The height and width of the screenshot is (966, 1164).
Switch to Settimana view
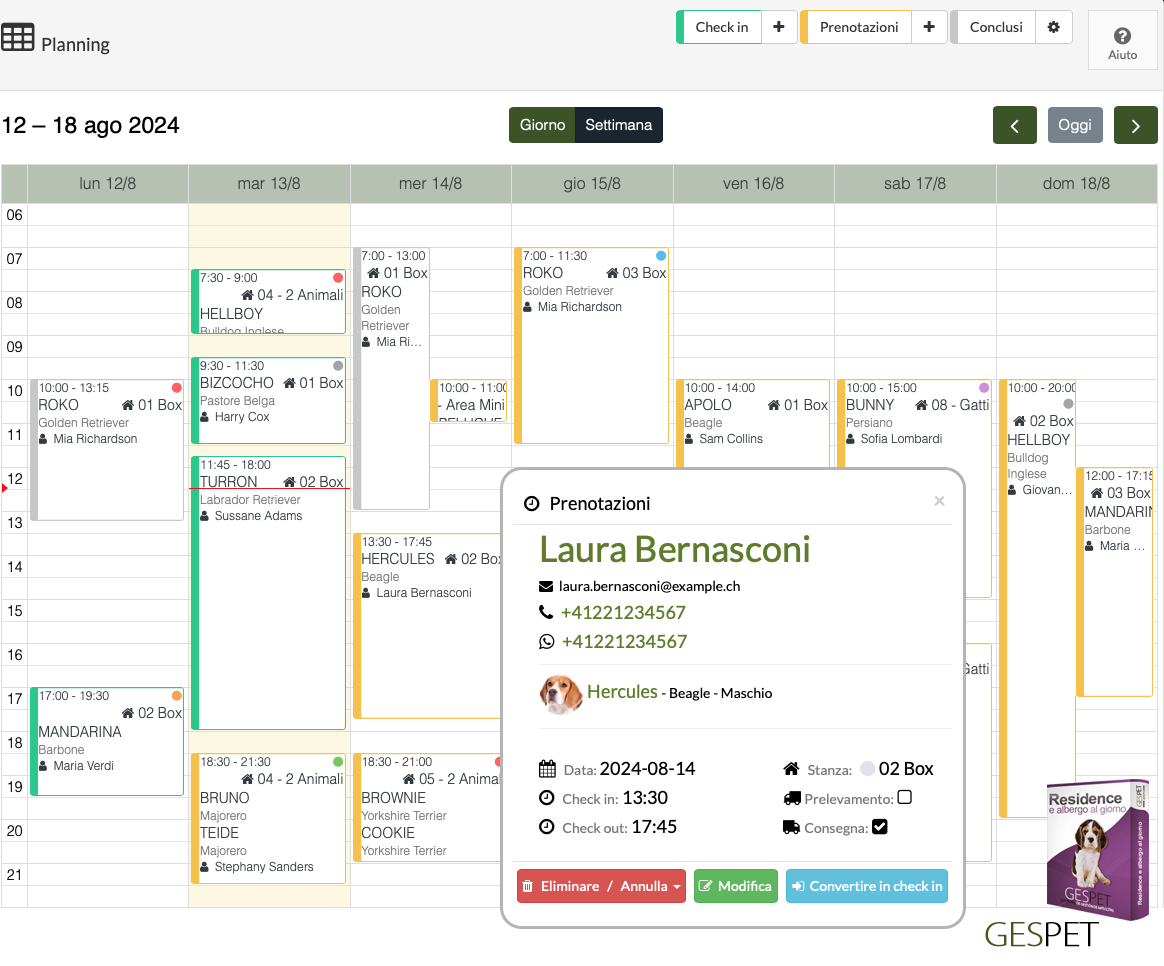click(x=618, y=125)
